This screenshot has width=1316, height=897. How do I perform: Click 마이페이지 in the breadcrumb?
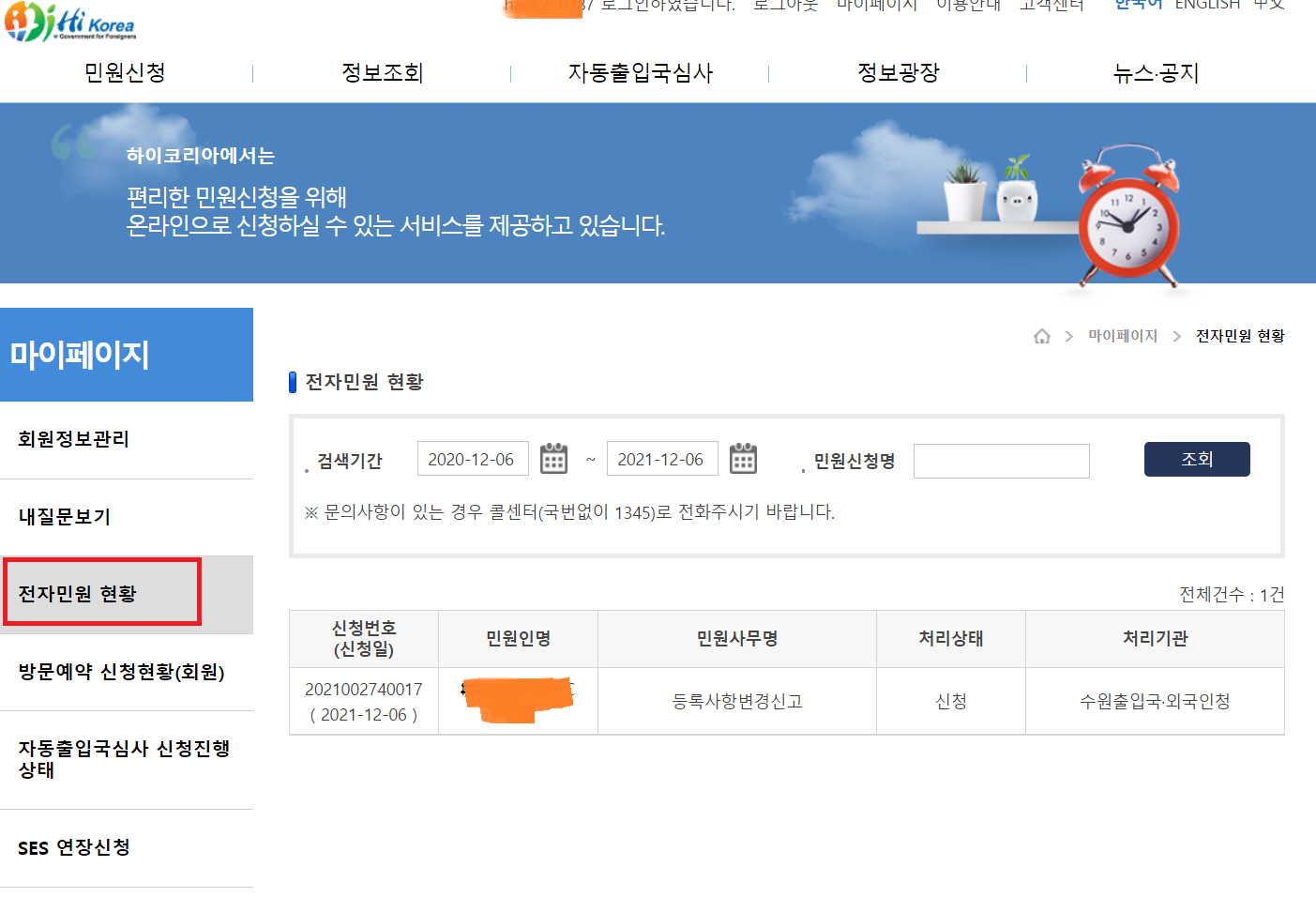point(1122,336)
